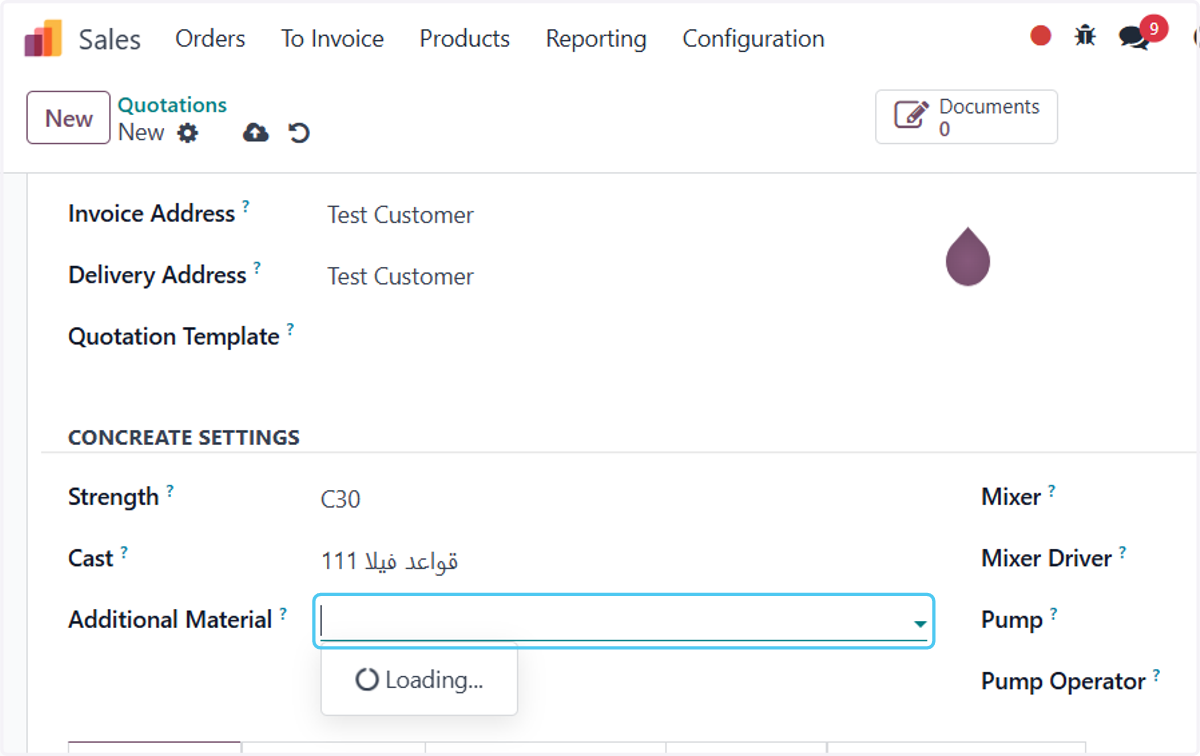Click the Invoice Address value Test Customer

pos(401,215)
